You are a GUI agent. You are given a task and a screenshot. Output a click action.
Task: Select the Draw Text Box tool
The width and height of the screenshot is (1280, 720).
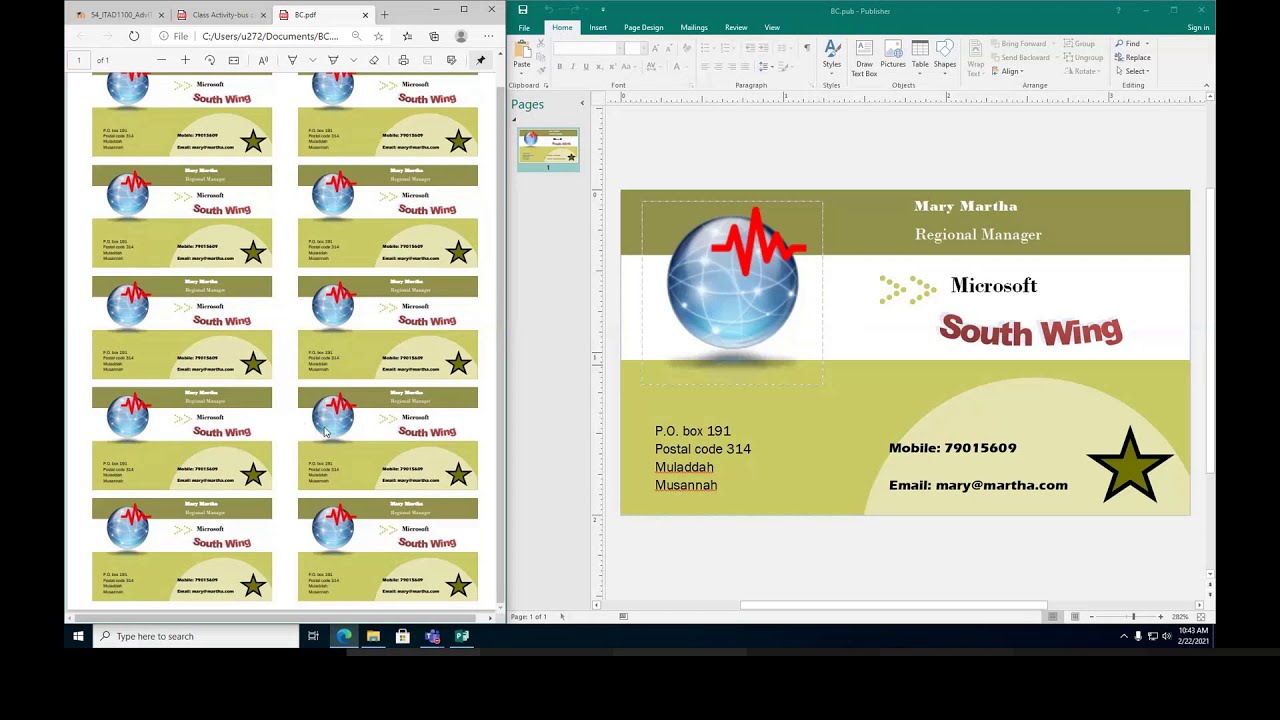(864, 59)
